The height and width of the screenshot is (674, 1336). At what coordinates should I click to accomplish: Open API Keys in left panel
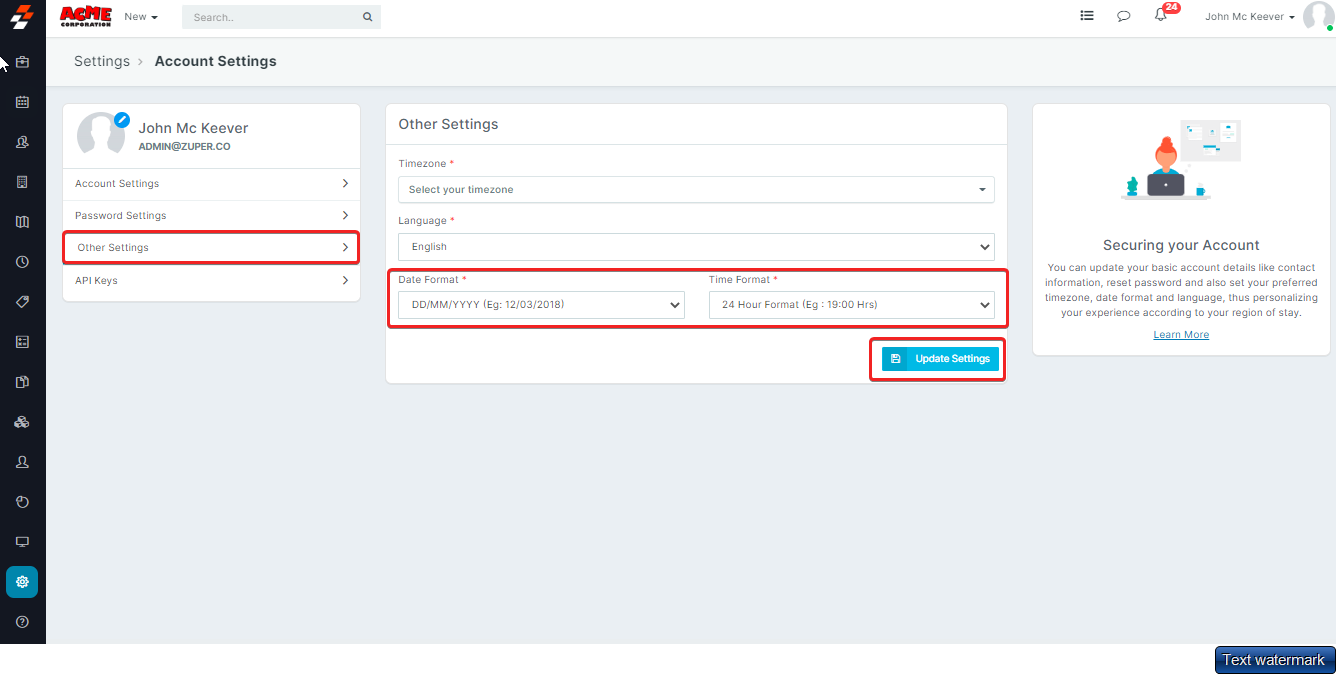pos(211,281)
